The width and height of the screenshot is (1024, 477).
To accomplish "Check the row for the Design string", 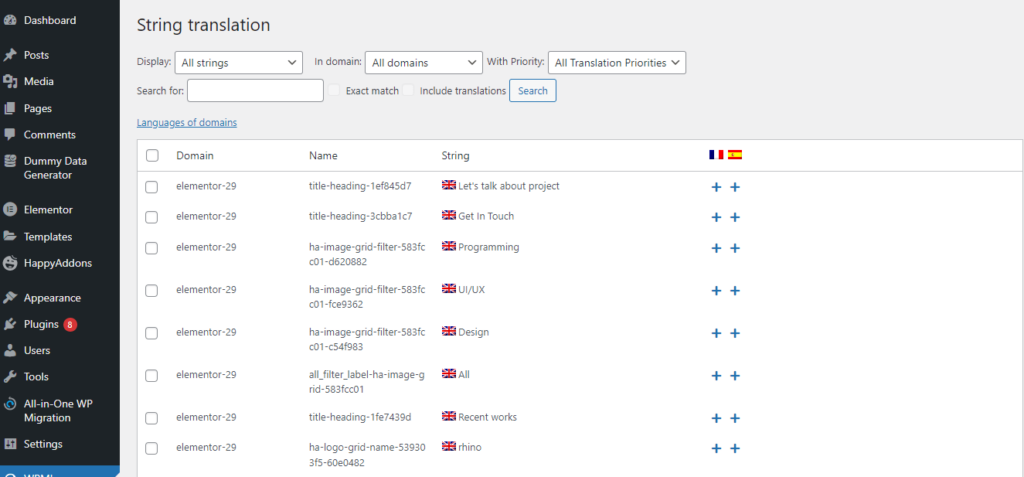I will pos(152,333).
